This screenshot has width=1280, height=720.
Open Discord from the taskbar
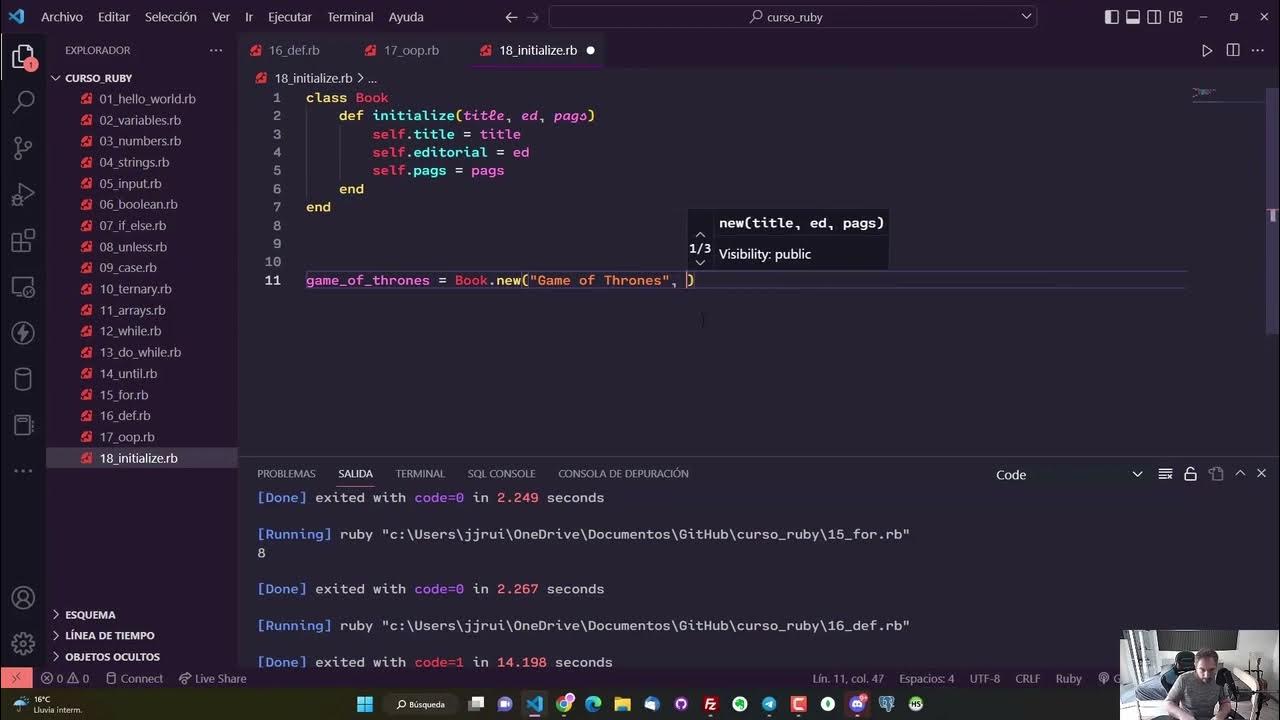tap(857, 704)
